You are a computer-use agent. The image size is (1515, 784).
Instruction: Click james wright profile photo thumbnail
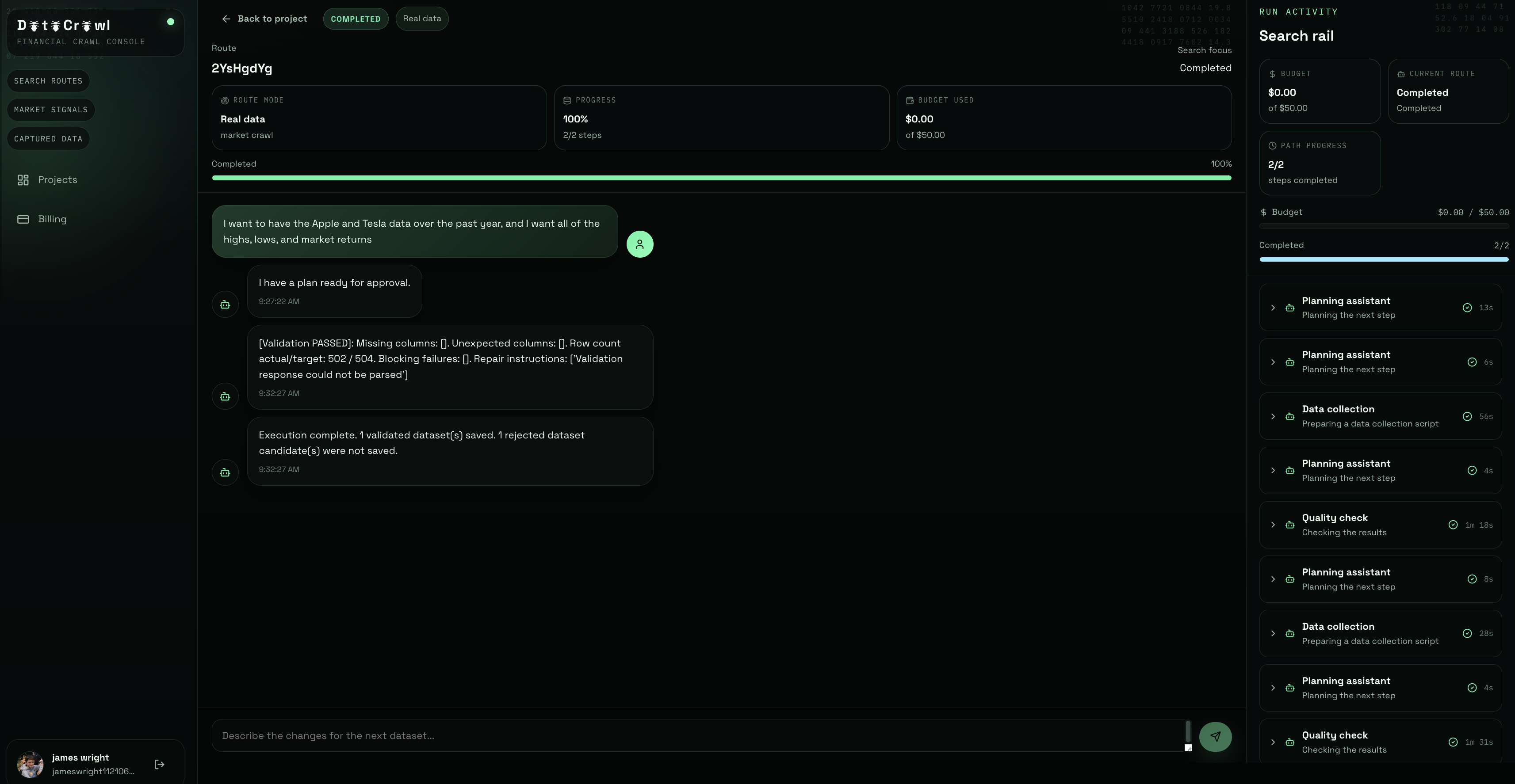tap(30, 764)
